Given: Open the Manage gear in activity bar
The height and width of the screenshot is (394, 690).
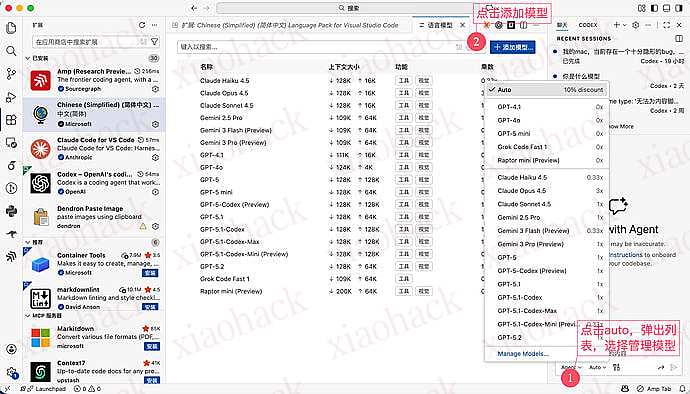Looking at the screenshot, I should tap(11, 372).
